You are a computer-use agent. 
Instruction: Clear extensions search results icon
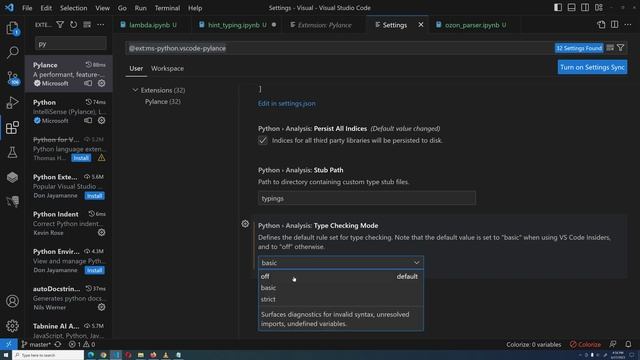[87, 25]
